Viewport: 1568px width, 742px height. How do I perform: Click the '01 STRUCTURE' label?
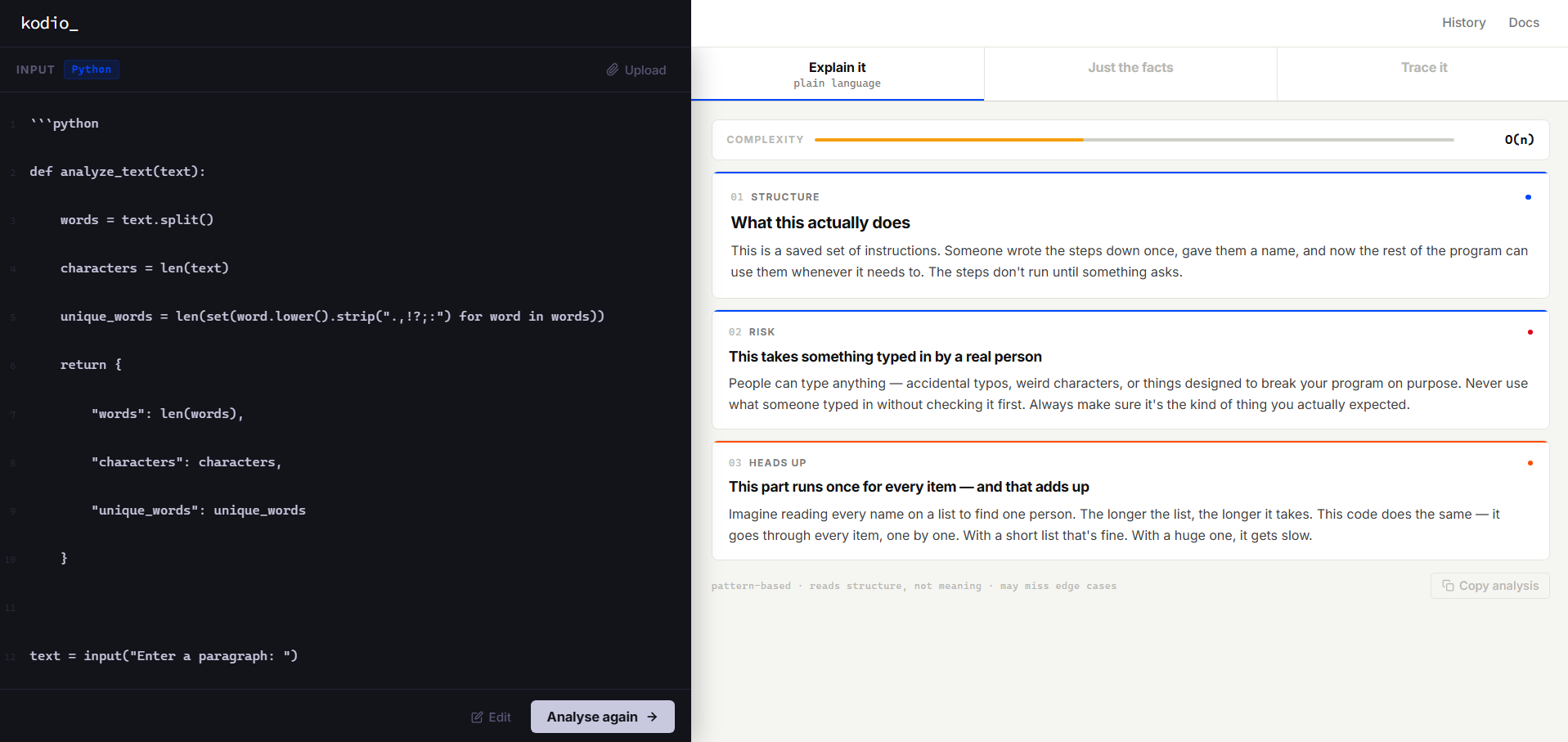[x=775, y=197]
